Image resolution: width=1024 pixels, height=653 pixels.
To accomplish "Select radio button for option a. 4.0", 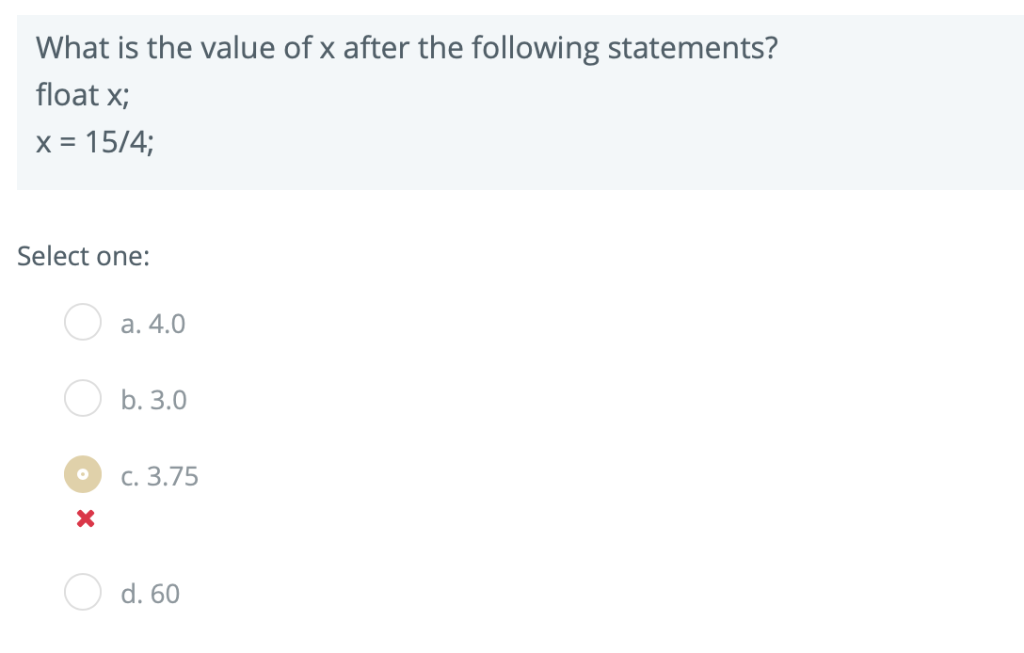I will [x=82, y=322].
